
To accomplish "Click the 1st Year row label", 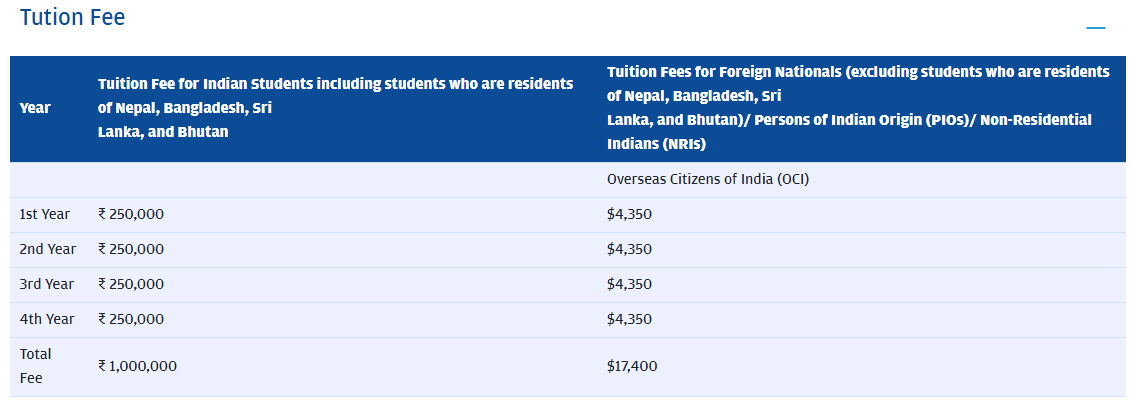I will tap(45, 214).
